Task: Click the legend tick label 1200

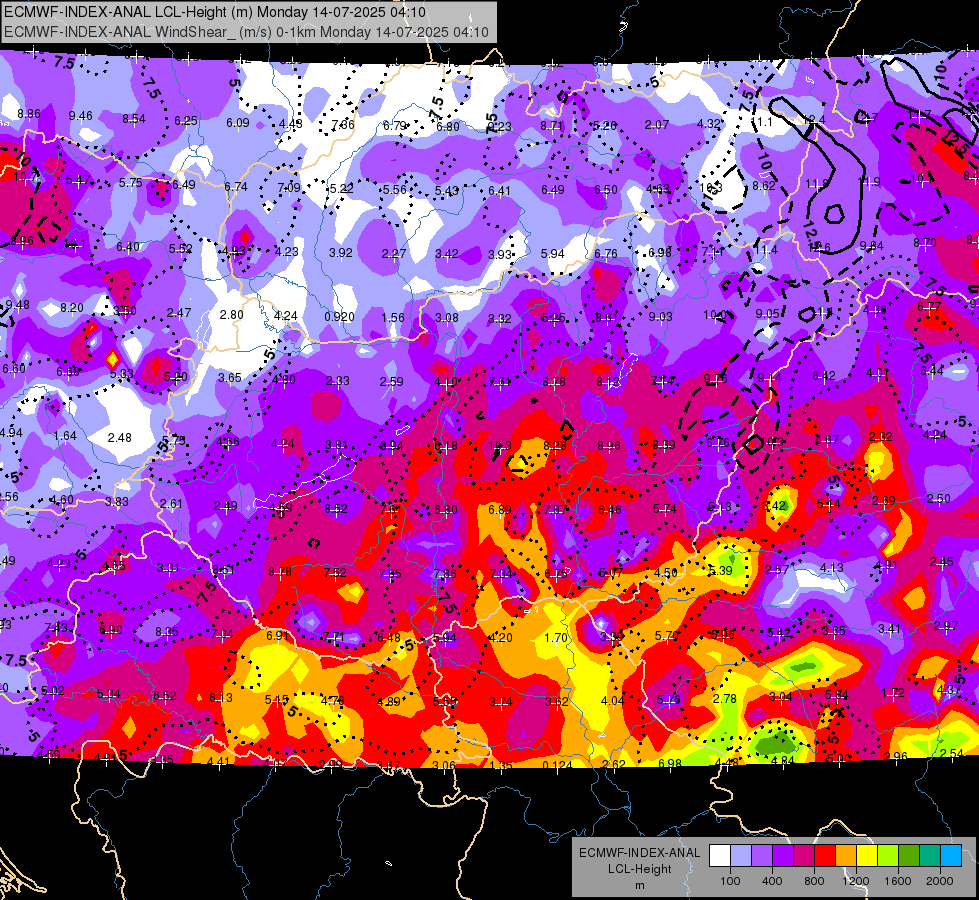Action: pos(855,881)
